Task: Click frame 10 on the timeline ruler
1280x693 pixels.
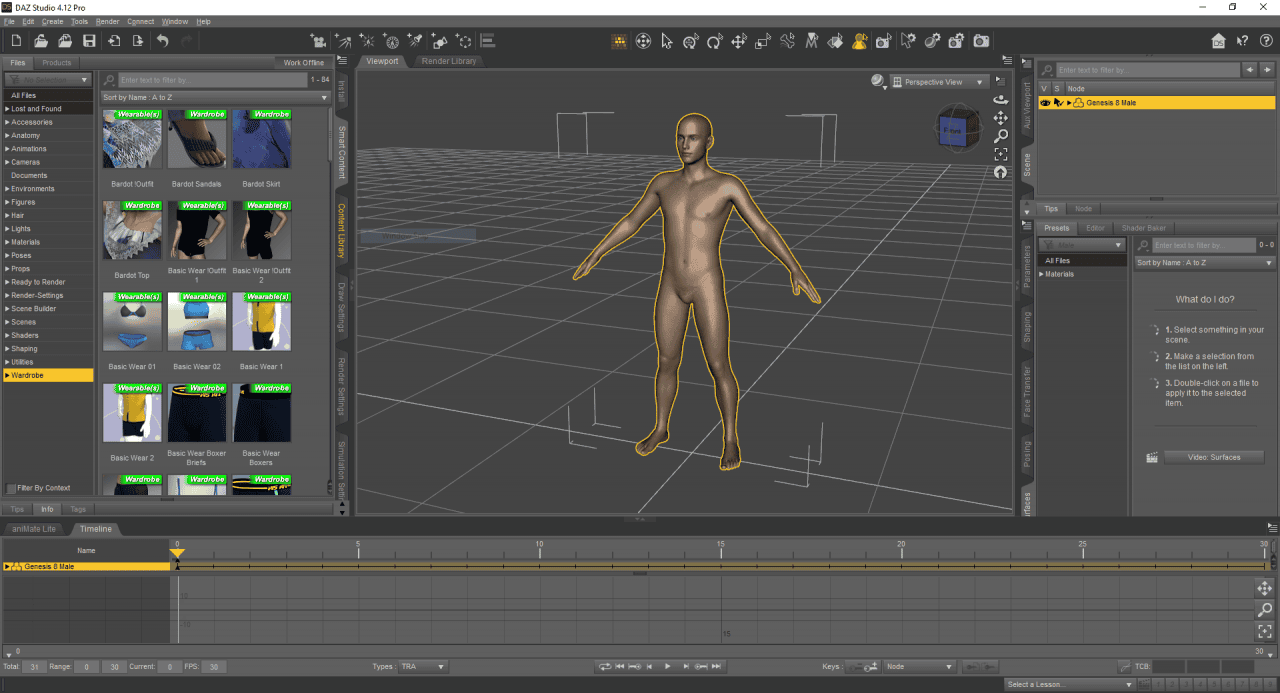Action: click(x=540, y=548)
